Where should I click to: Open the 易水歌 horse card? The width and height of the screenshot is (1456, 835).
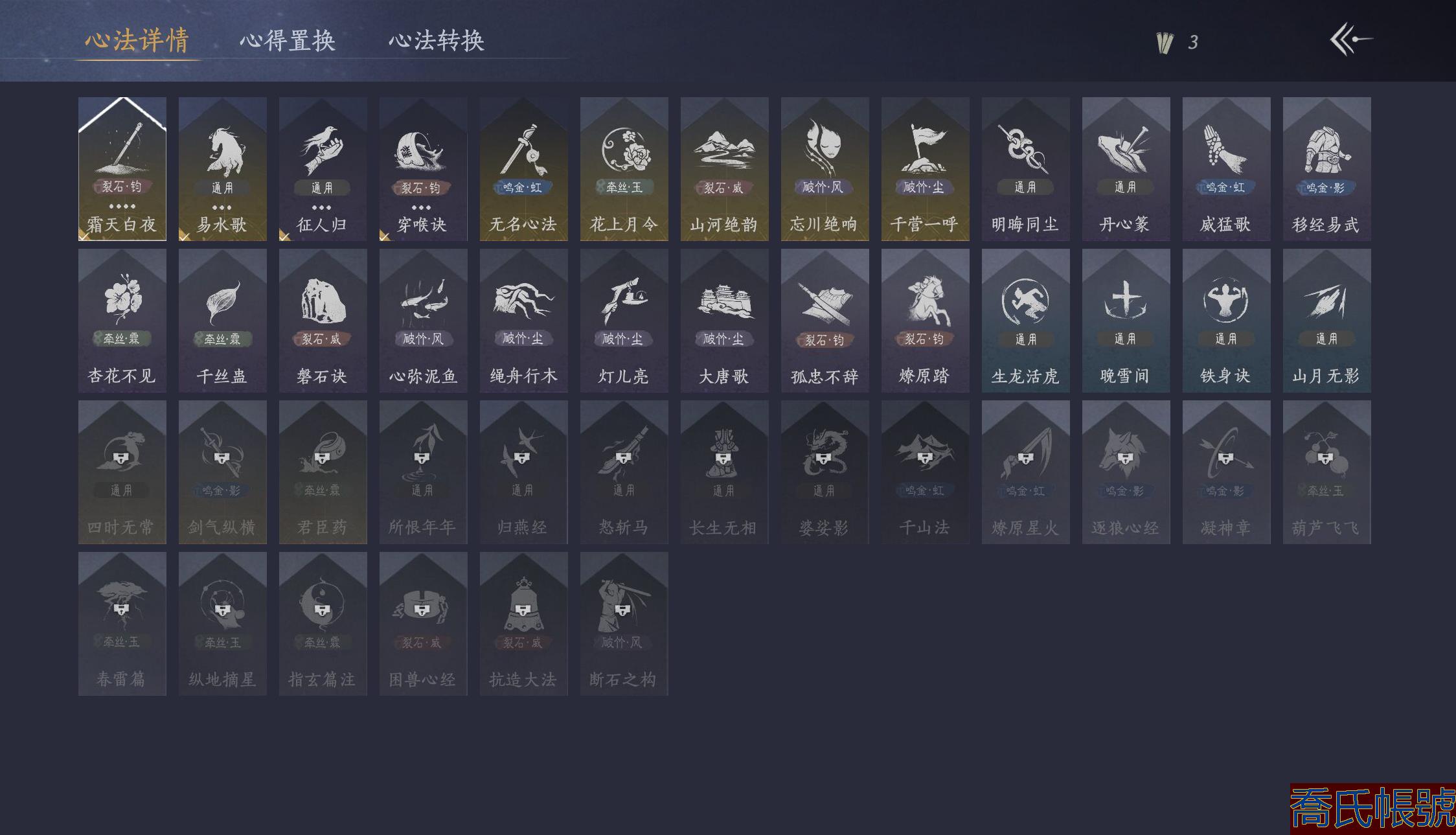point(223,169)
